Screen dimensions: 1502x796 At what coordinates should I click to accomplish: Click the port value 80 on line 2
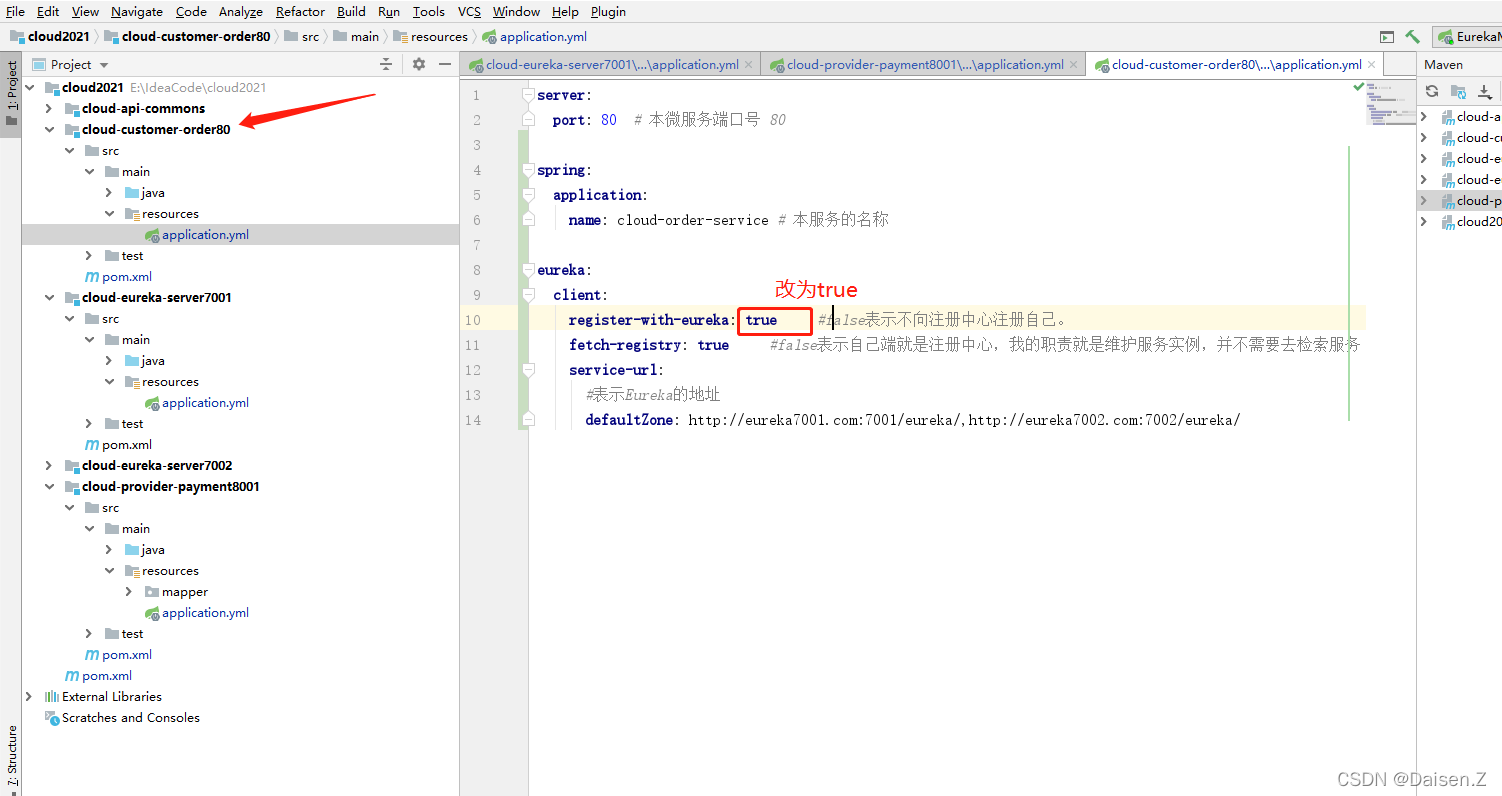point(609,120)
